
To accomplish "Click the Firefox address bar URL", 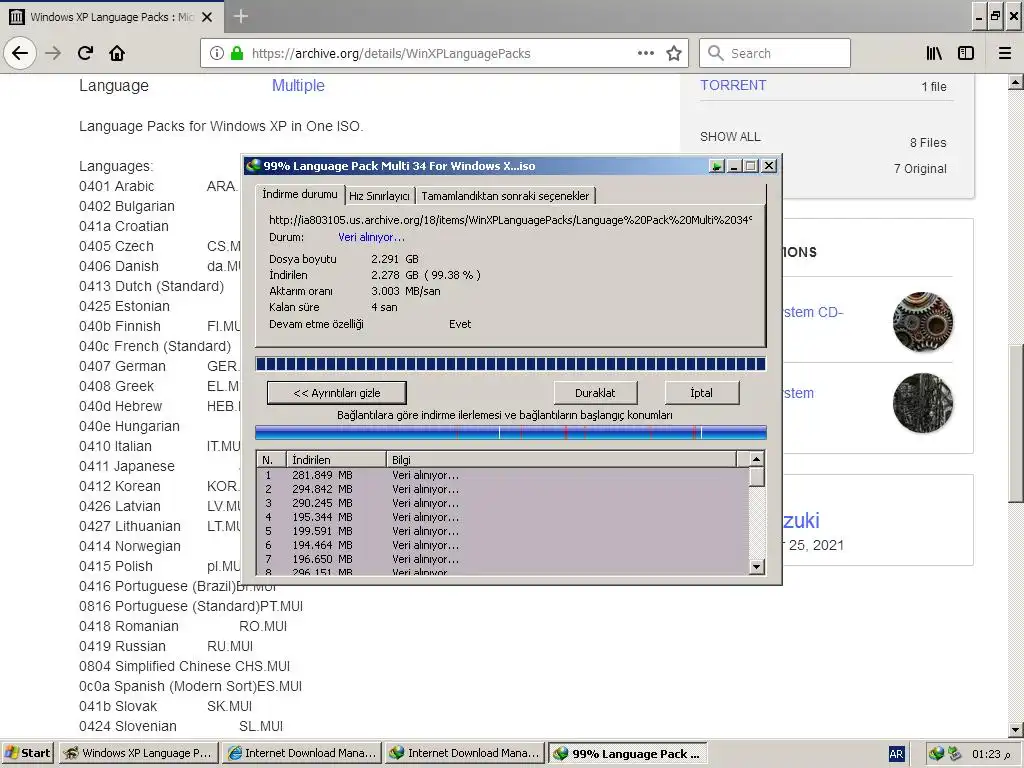I will [391, 54].
